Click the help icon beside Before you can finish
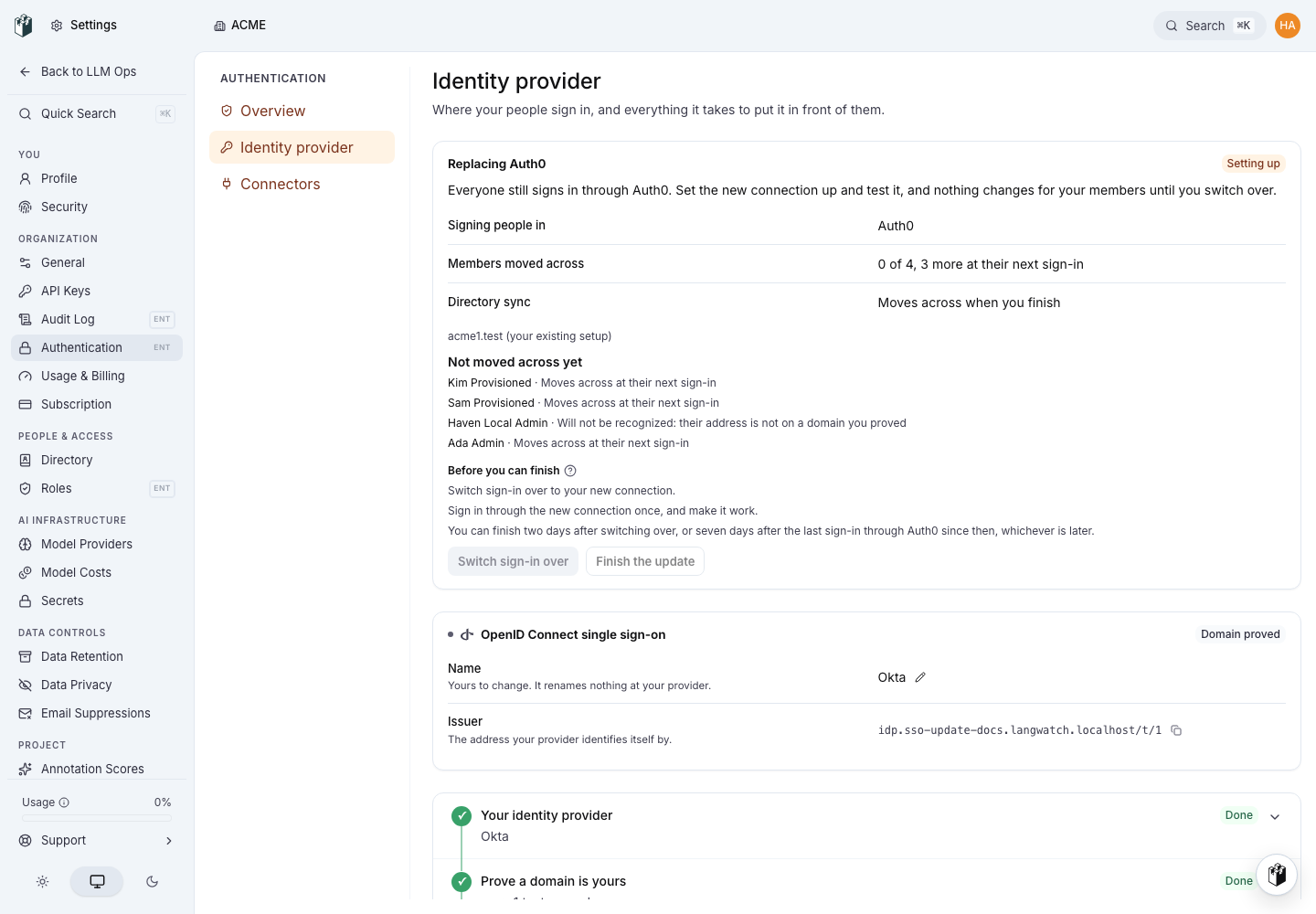Viewport: 1316px width, 914px height. [x=570, y=471]
